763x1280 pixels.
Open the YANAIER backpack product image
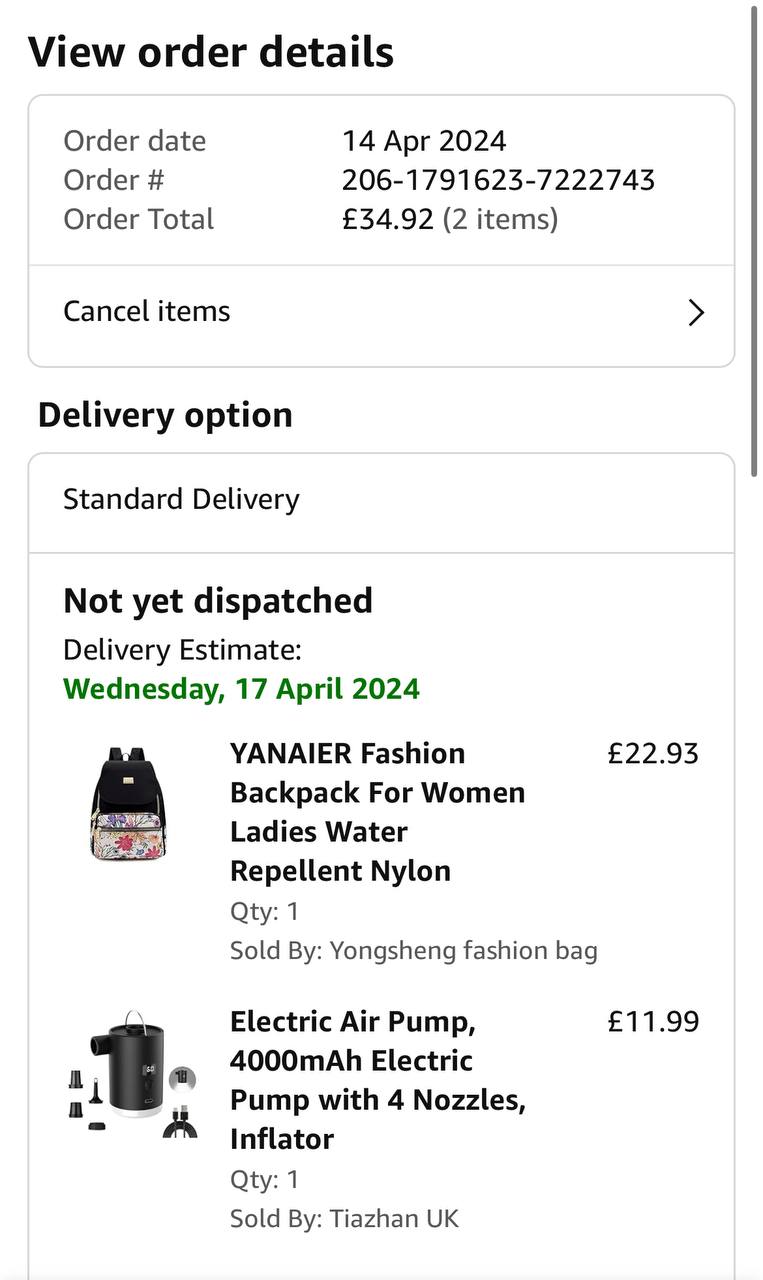tap(129, 804)
